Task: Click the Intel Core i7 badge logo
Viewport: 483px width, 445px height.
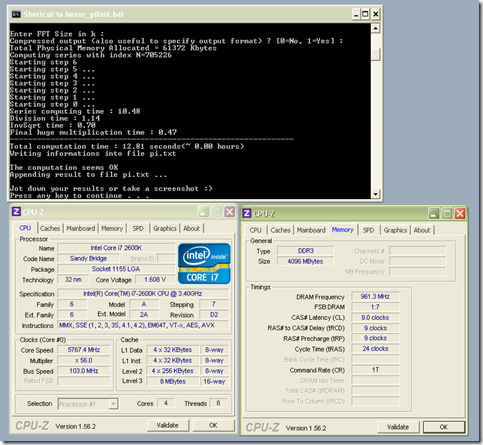Action: coord(204,263)
